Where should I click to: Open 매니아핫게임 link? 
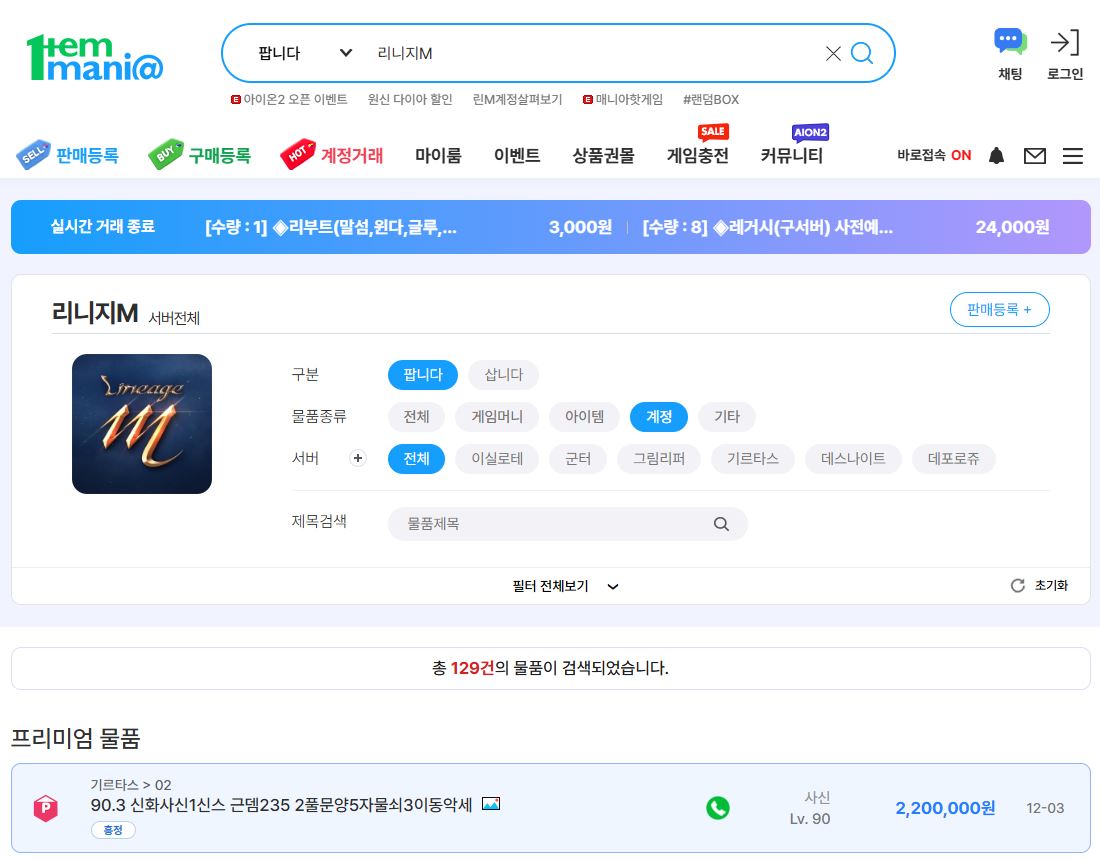(x=623, y=100)
